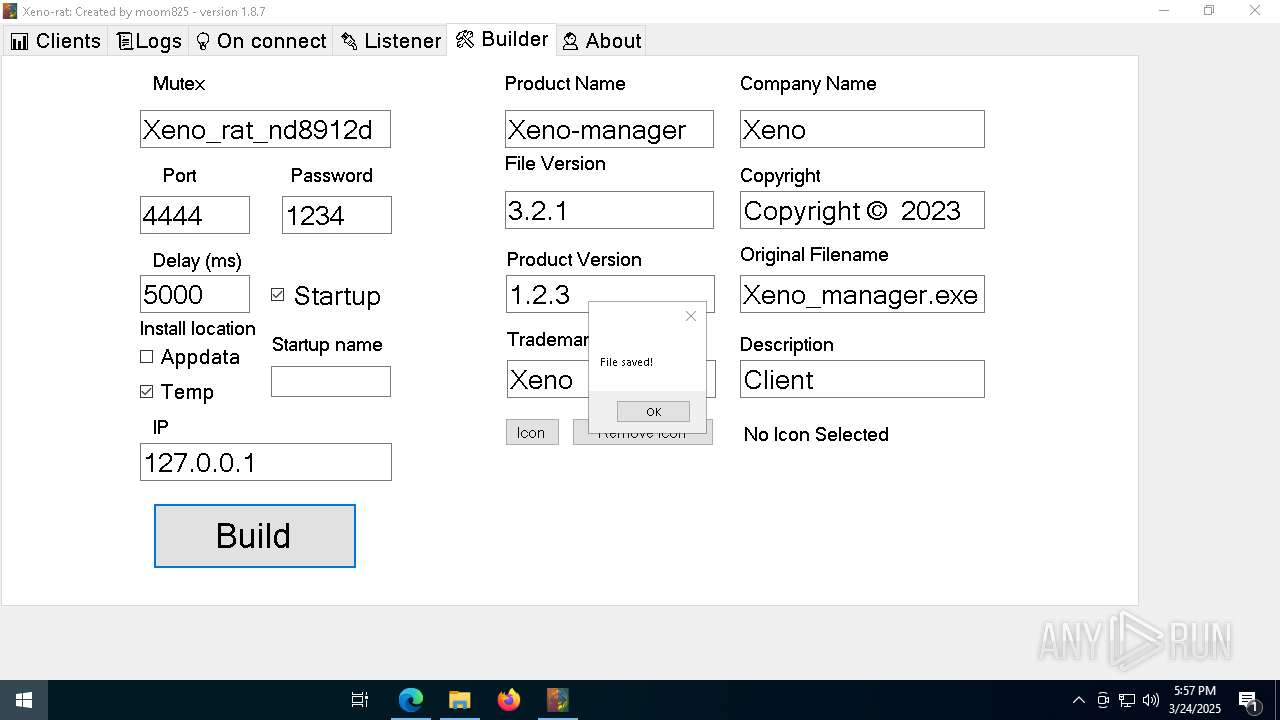Click the IP field showing 127.0.0.1
Image resolution: width=1280 pixels, height=720 pixels.
pyautogui.click(x=266, y=462)
